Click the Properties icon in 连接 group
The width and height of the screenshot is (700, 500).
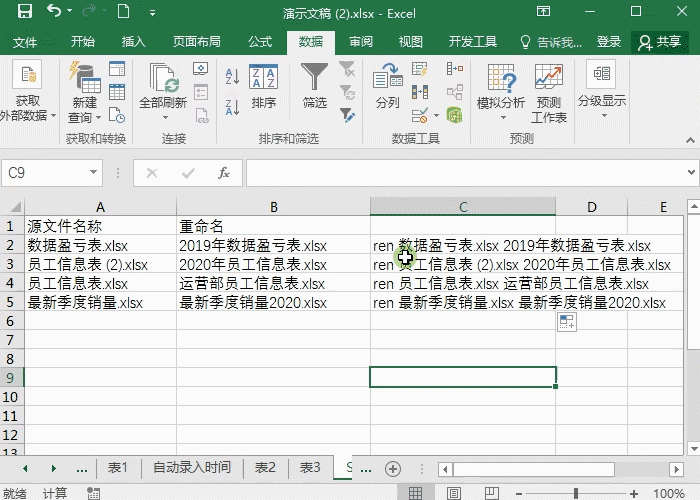coord(201,92)
